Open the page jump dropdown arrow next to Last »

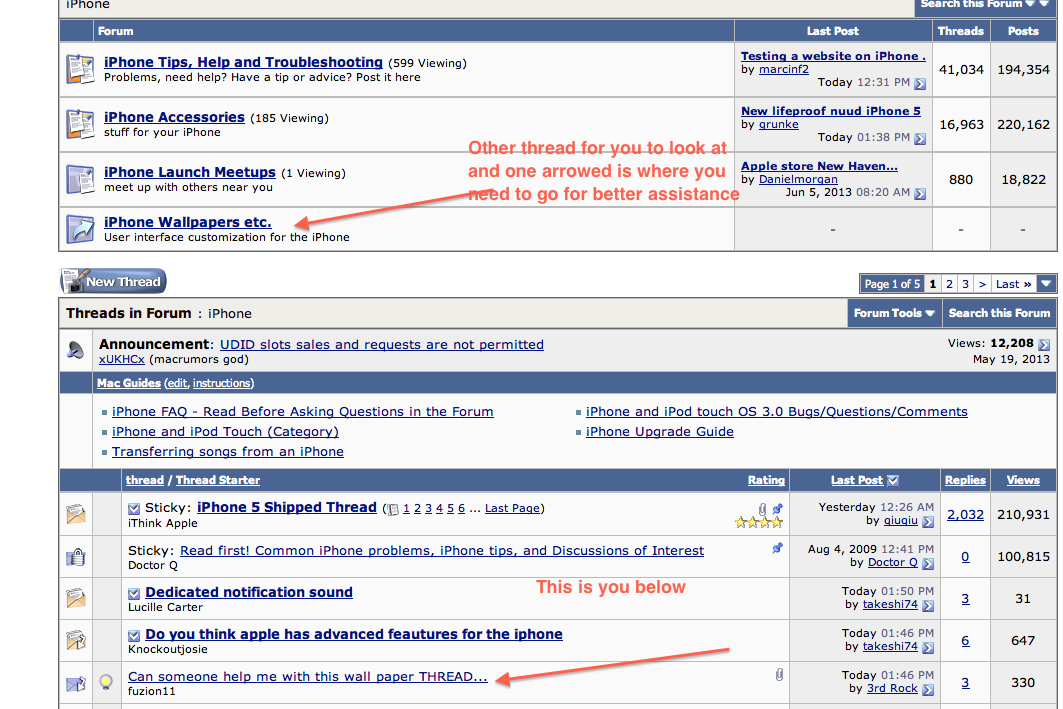click(1047, 284)
